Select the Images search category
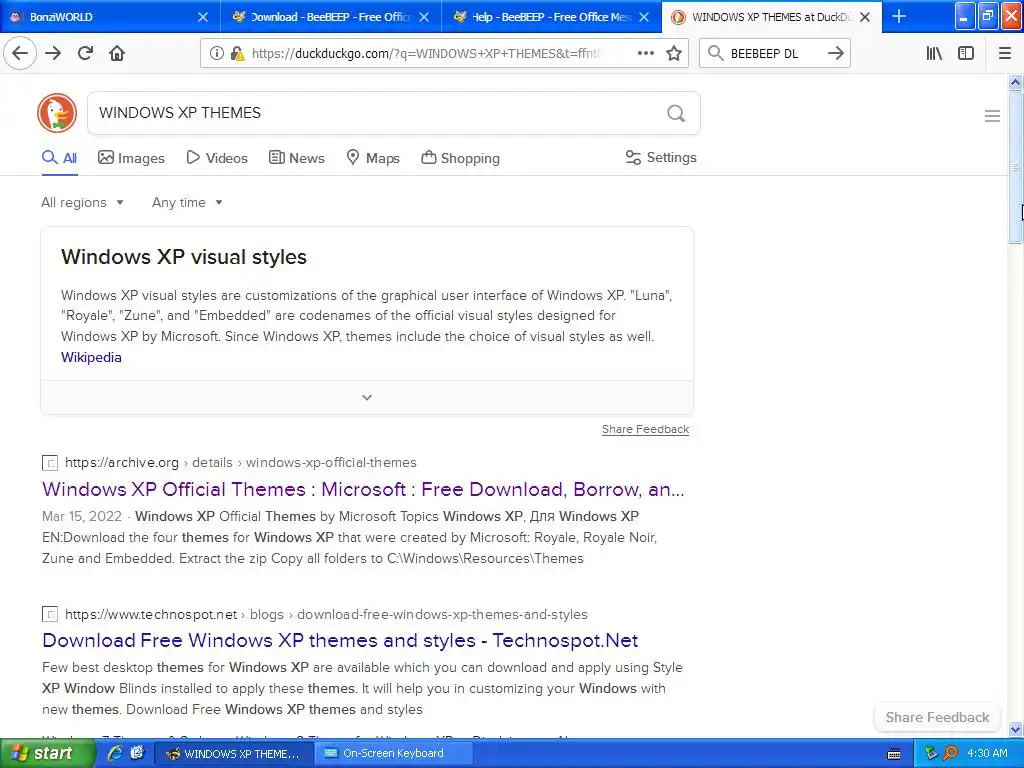The height and width of the screenshot is (768, 1024). [x=131, y=158]
